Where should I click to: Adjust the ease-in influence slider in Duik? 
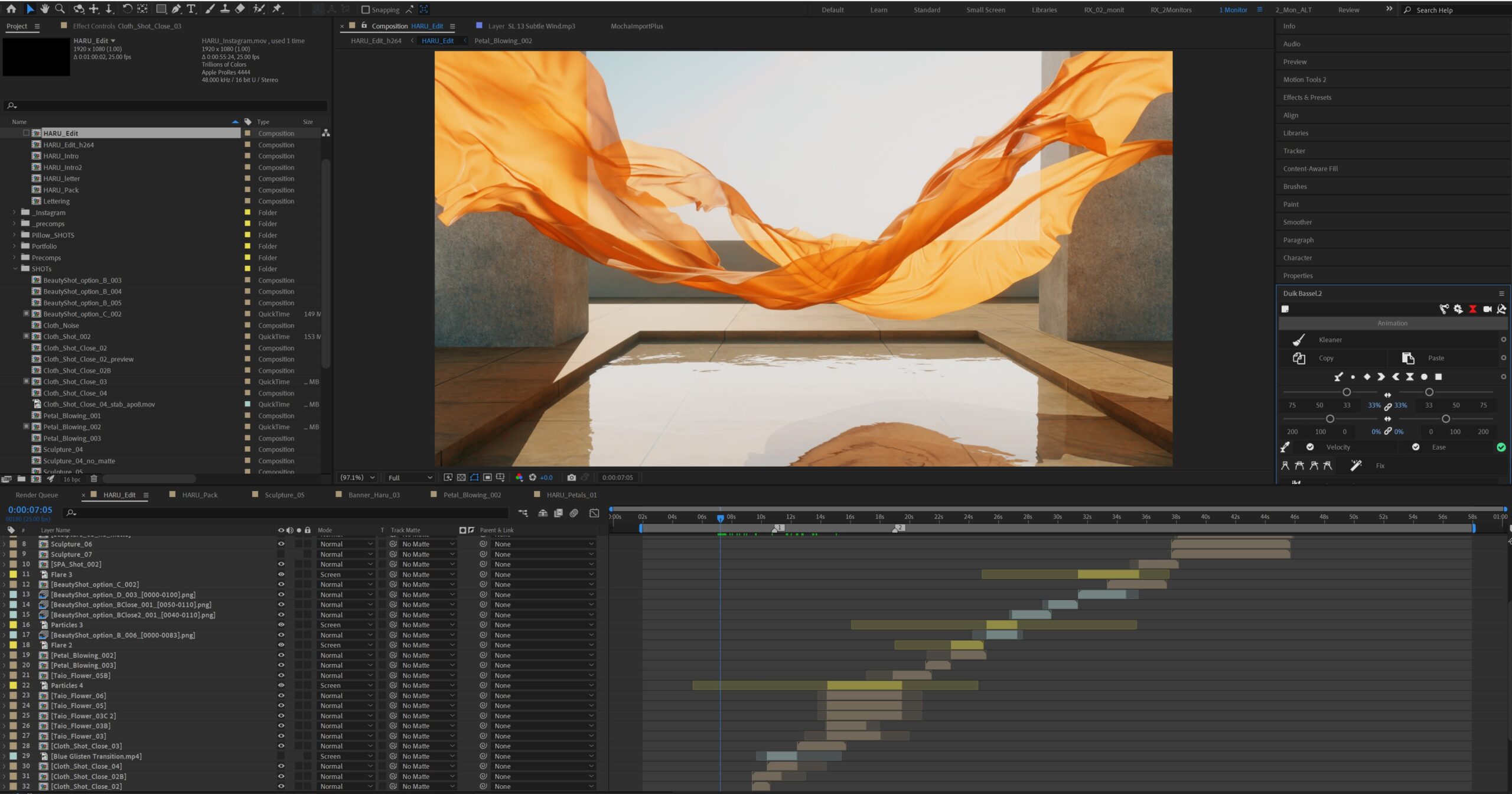point(1347,392)
